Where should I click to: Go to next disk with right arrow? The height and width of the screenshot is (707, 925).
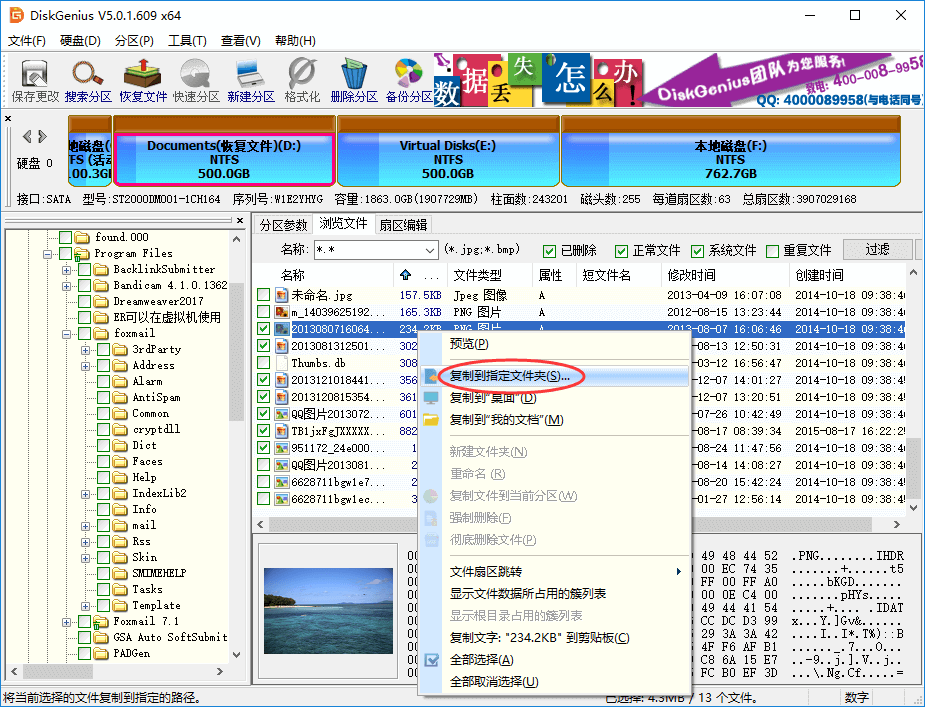point(42,137)
